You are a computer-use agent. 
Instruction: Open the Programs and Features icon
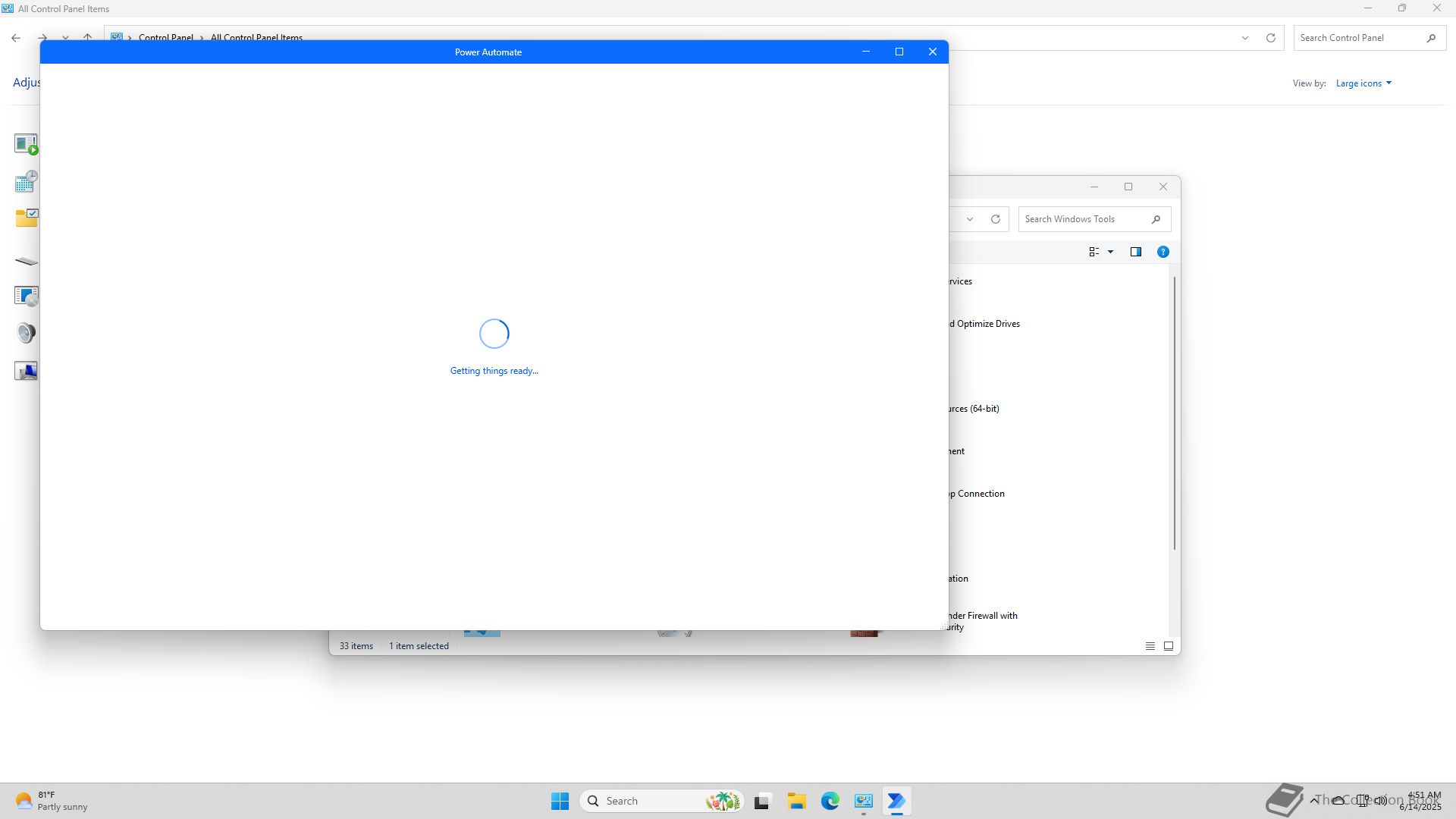(26, 296)
